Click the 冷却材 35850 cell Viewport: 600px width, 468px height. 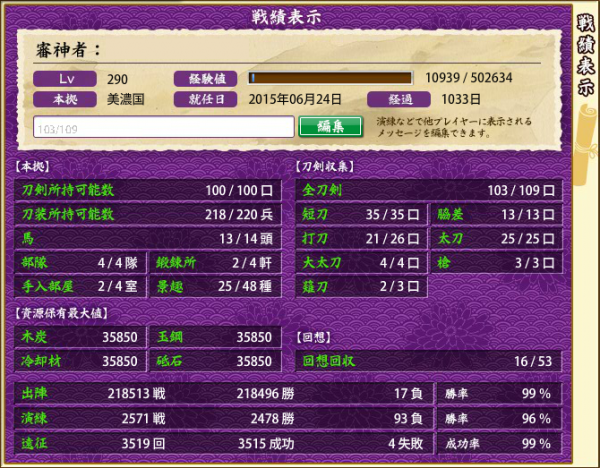pos(80,361)
